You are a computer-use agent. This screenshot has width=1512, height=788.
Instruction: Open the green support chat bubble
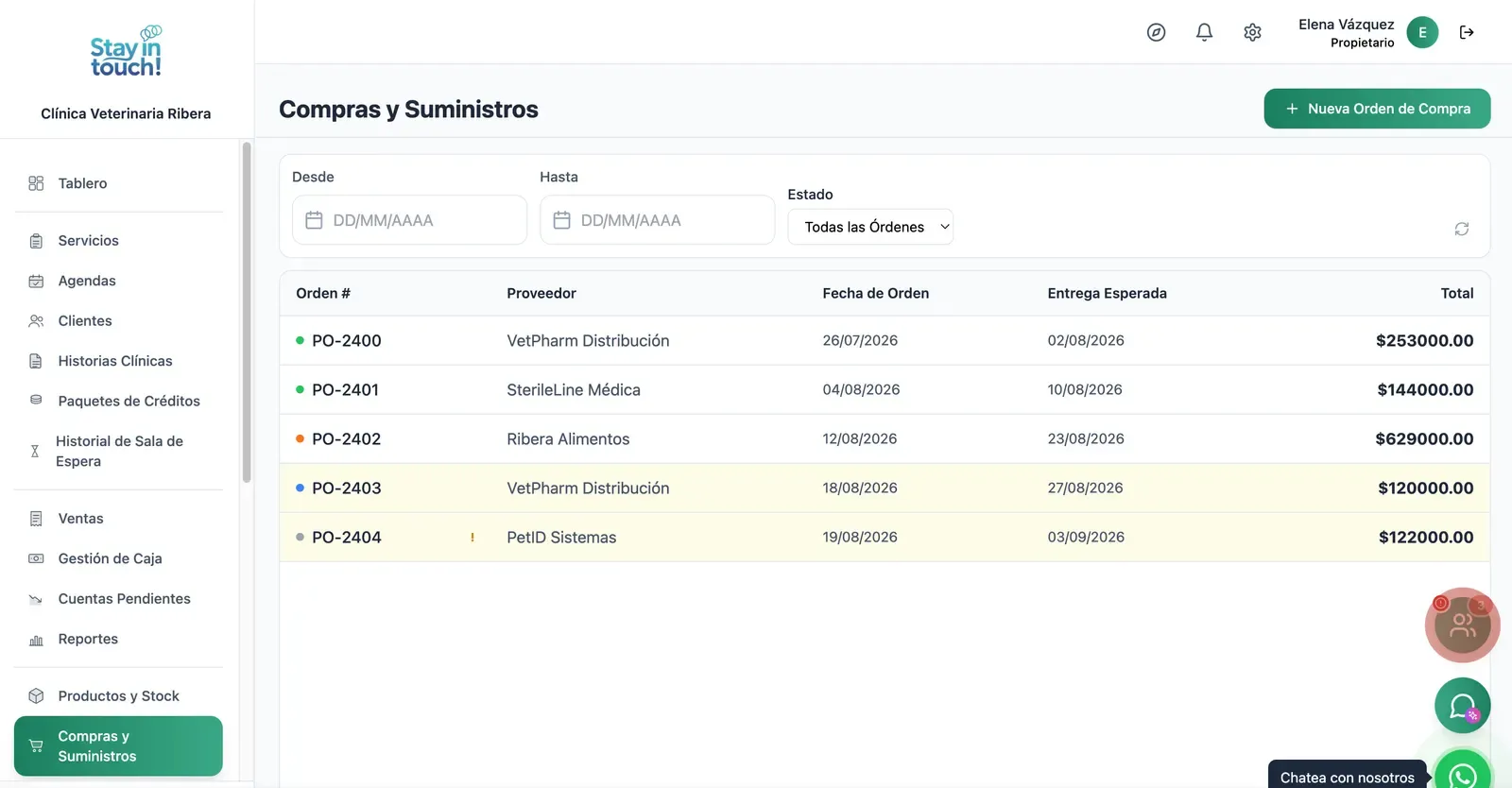(x=1463, y=706)
